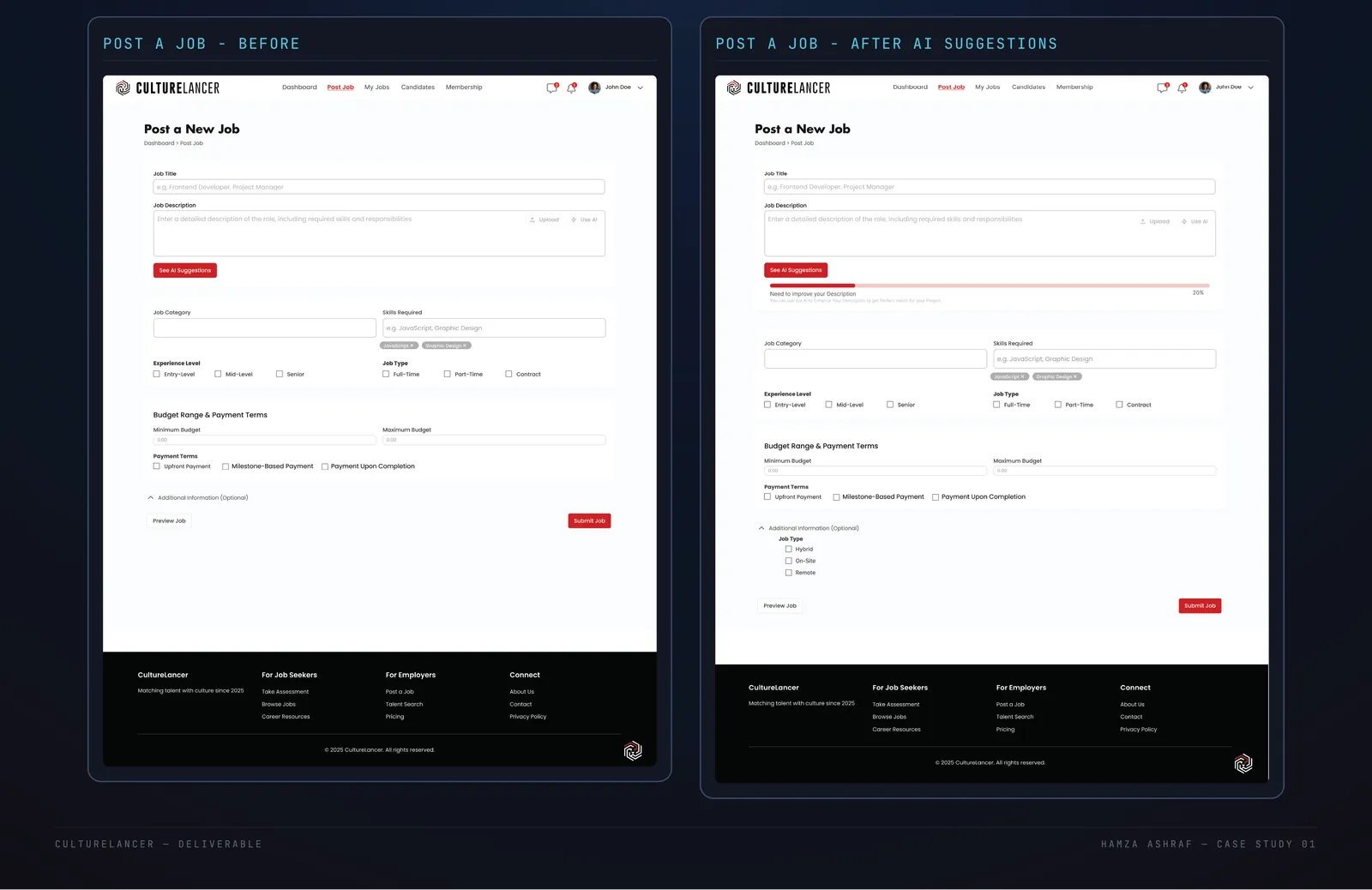Click Submit Job in the After panel
The width and height of the screenshot is (1372, 890).
tap(1200, 605)
